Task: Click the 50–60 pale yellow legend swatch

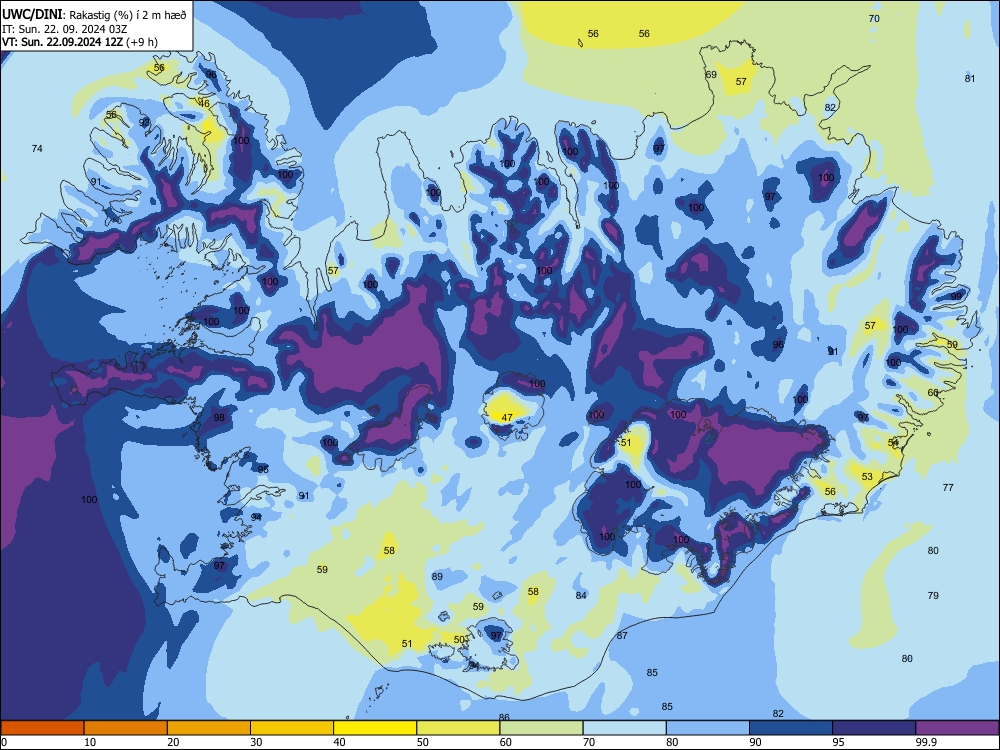Action: [458, 728]
